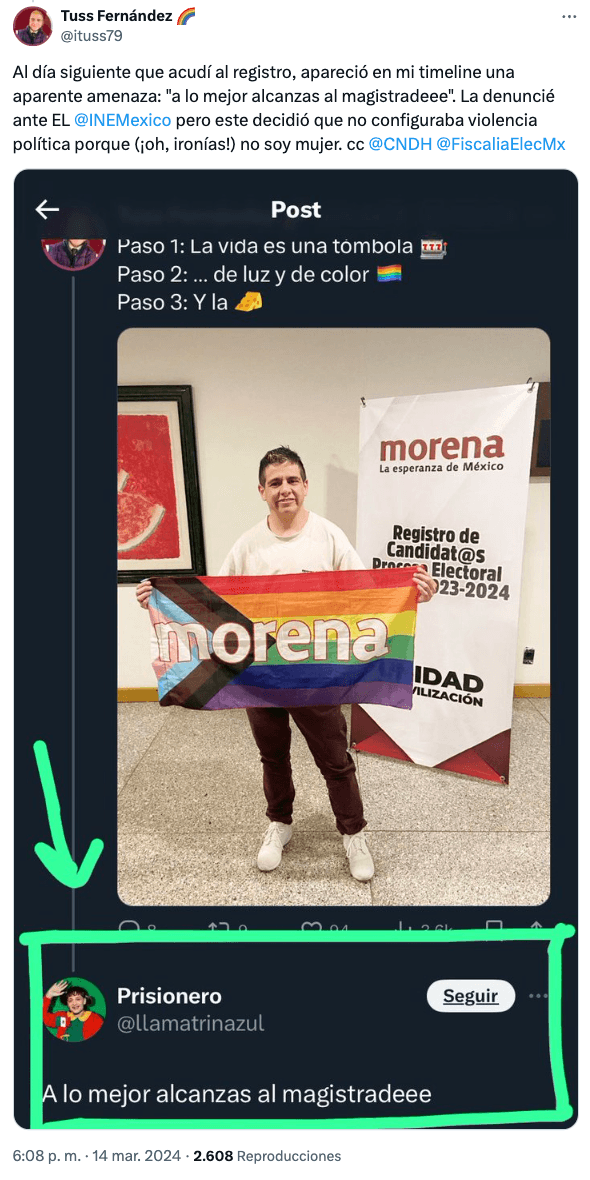590x1180 pixels.
Task: Click Tuss Fernández profile avatar
Action: click(32, 26)
